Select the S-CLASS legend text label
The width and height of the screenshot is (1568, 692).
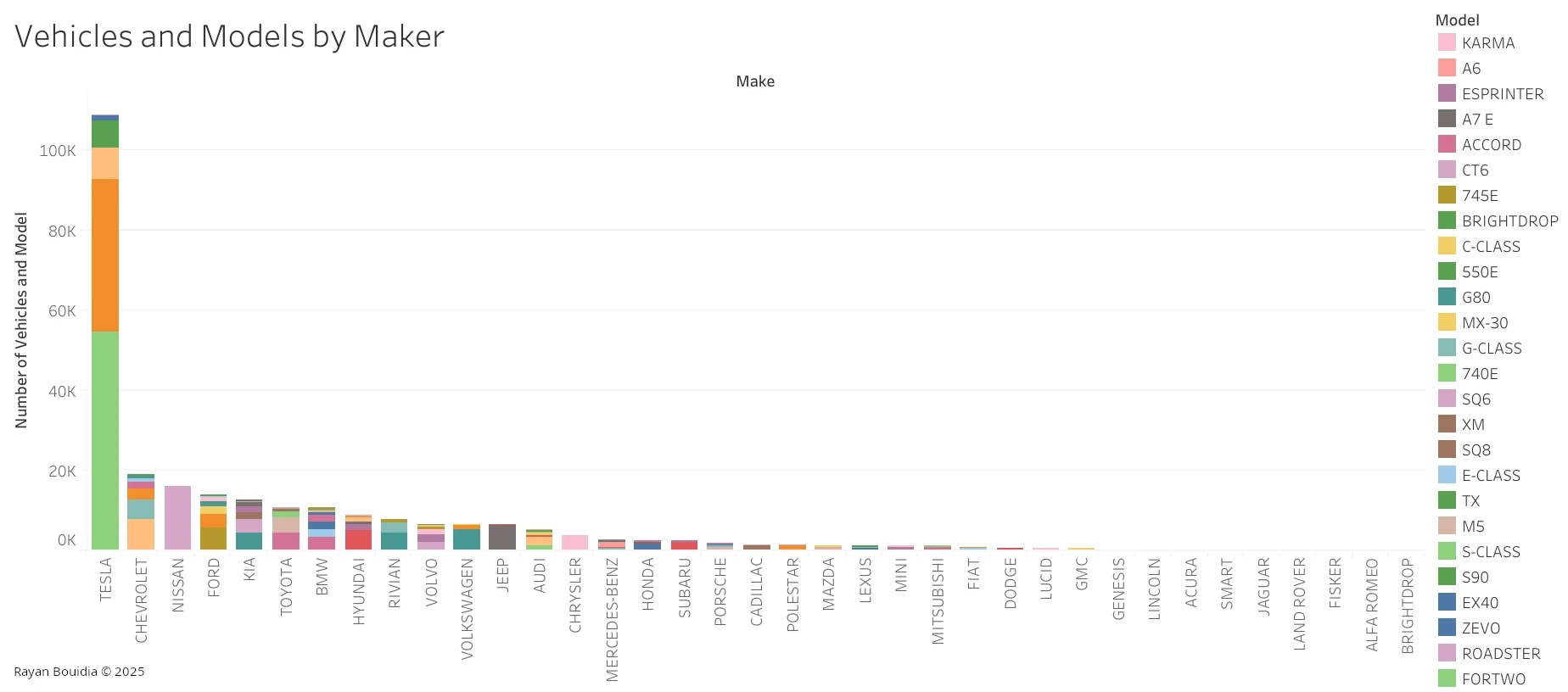click(1491, 552)
